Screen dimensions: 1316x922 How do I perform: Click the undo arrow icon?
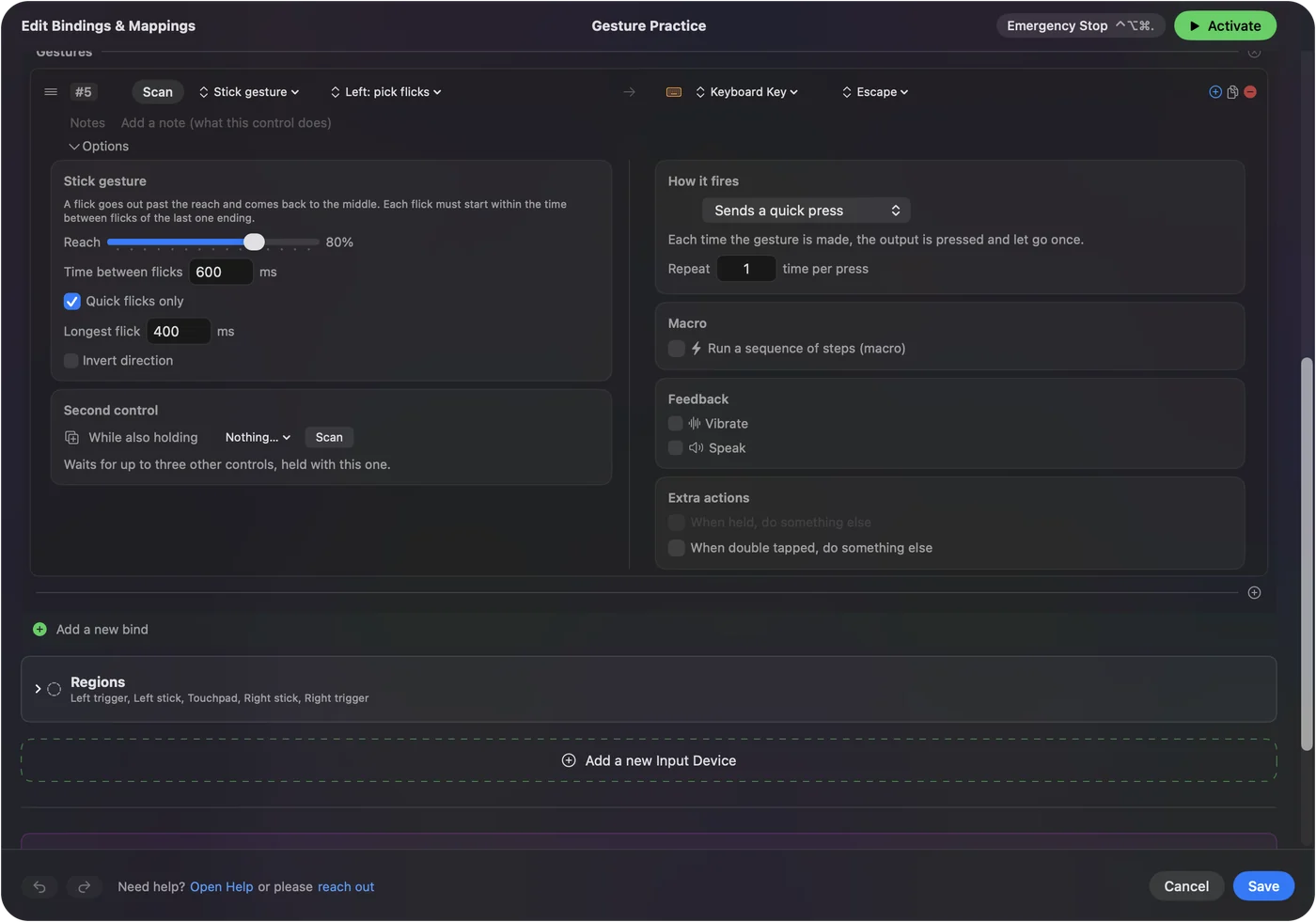[x=39, y=886]
